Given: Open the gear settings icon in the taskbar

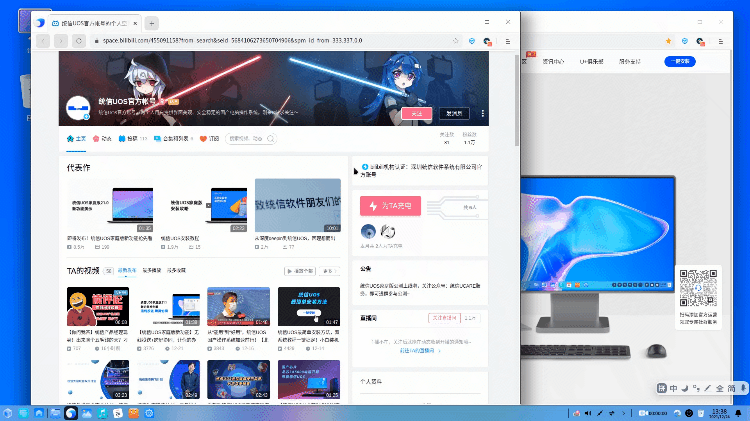Looking at the screenshot, I should tap(149, 413).
